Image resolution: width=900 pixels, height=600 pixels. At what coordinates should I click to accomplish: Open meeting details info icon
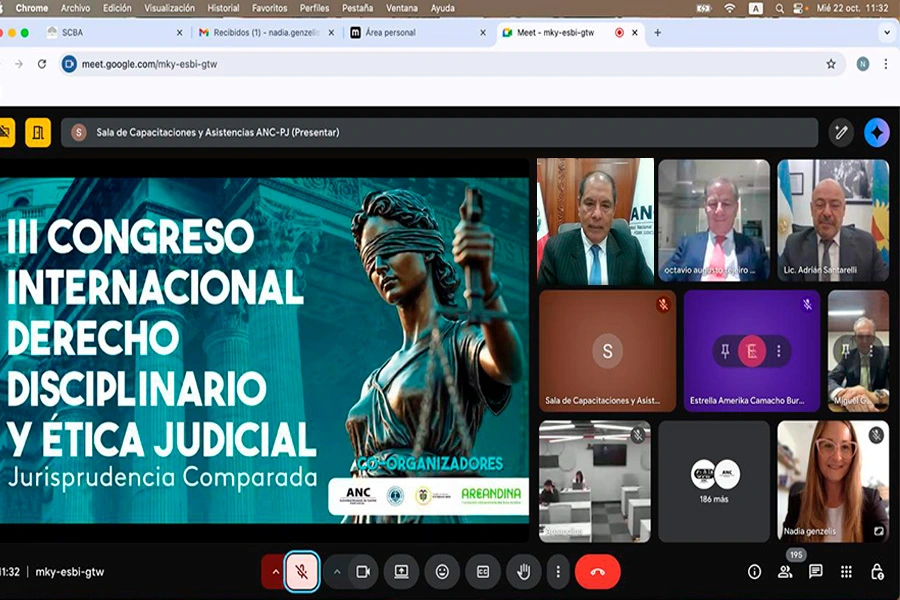[755, 571]
